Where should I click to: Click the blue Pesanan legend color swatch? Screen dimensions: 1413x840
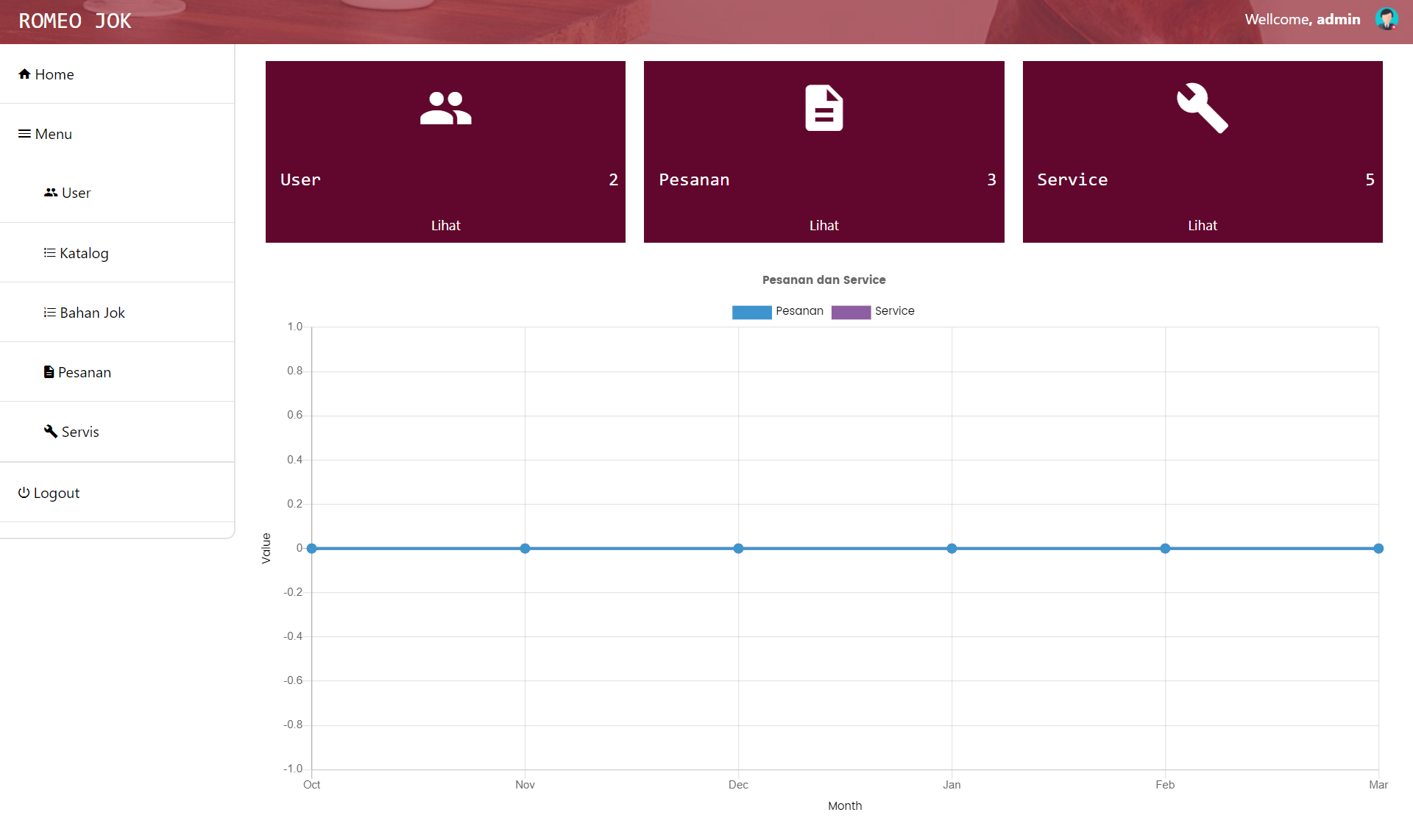[751, 312]
